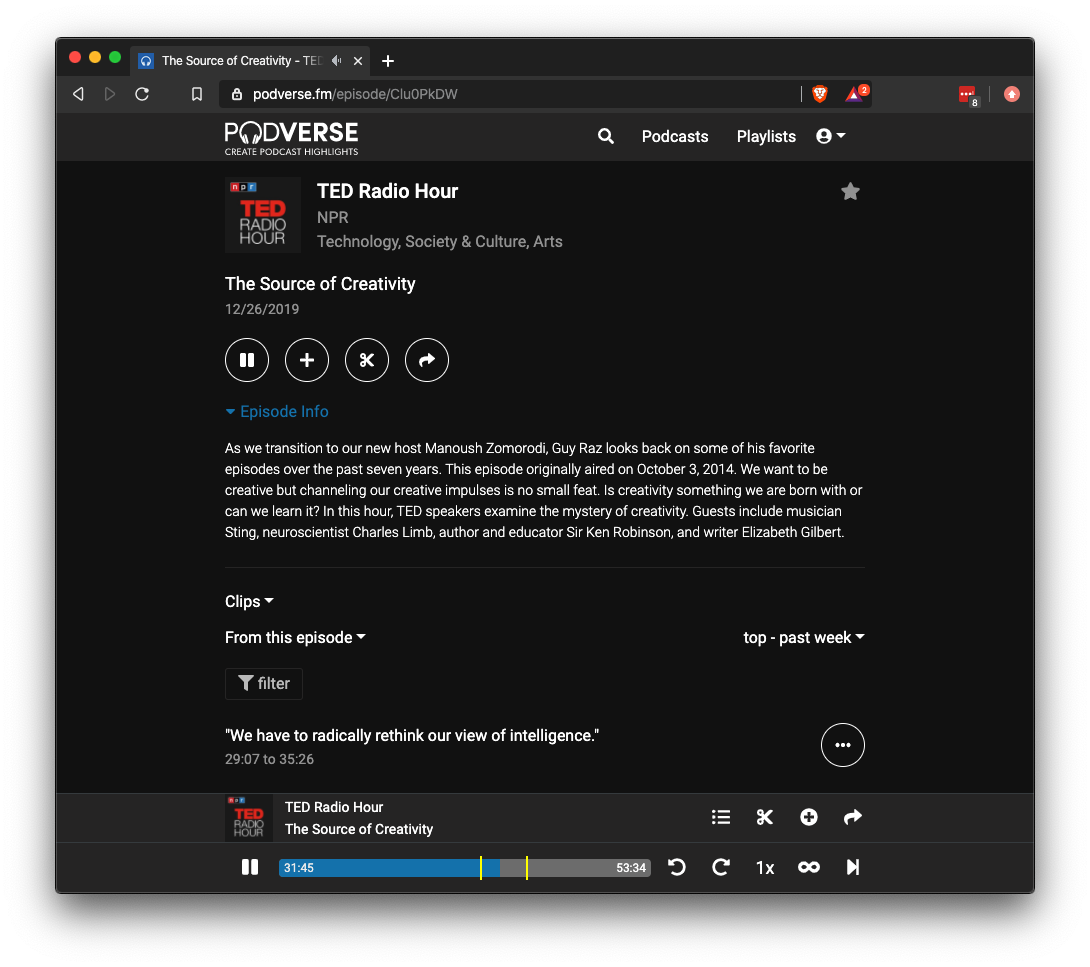
Task: Navigate to Podcasts menu item
Action: tap(674, 136)
